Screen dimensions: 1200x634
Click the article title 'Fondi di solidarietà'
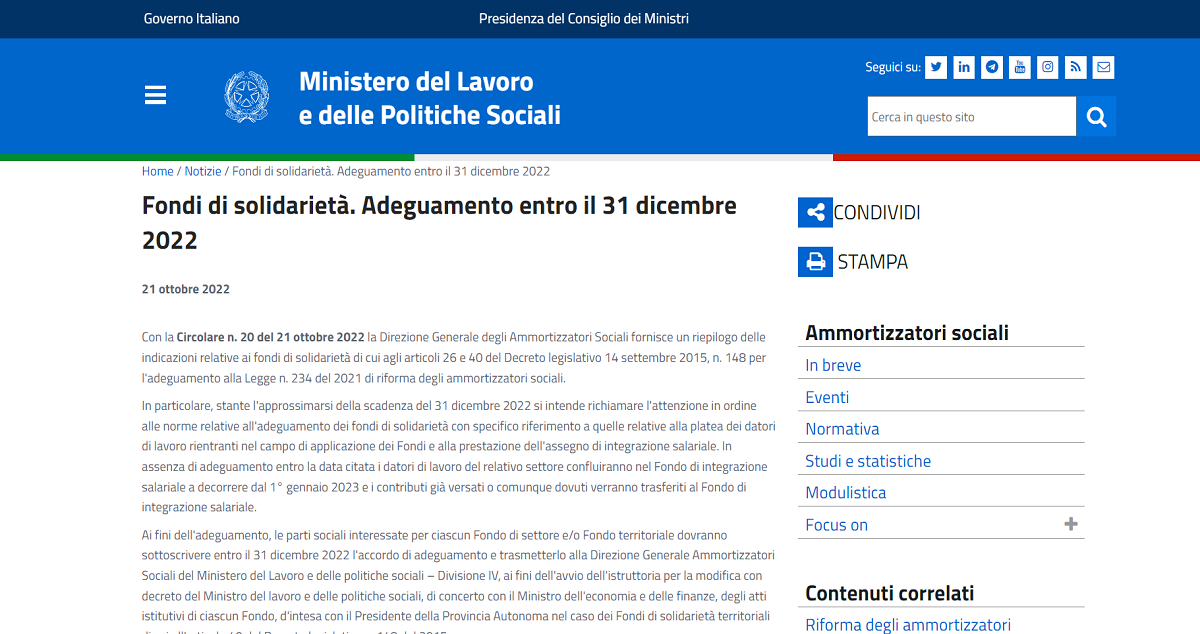pyautogui.click(x=439, y=223)
